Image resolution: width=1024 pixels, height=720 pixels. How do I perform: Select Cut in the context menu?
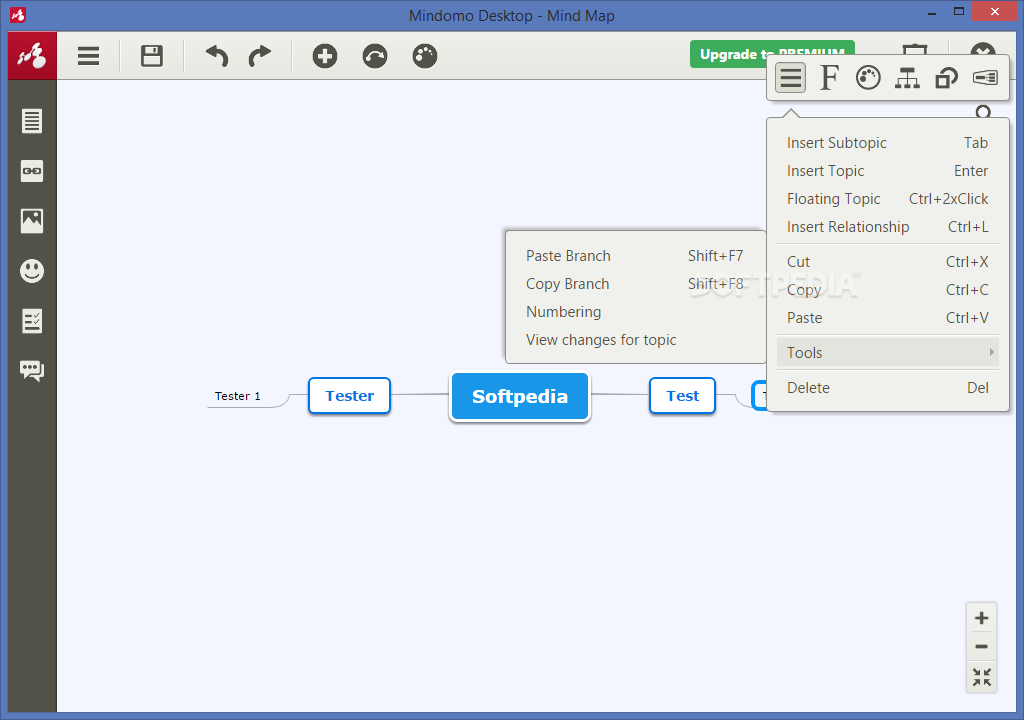(x=888, y=262)
